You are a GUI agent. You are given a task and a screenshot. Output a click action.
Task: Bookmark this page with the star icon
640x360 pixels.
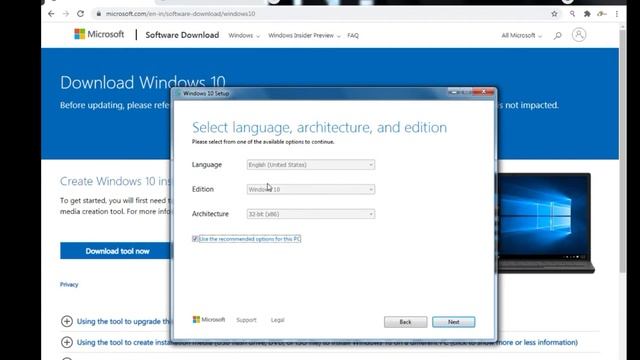[554, 14]
